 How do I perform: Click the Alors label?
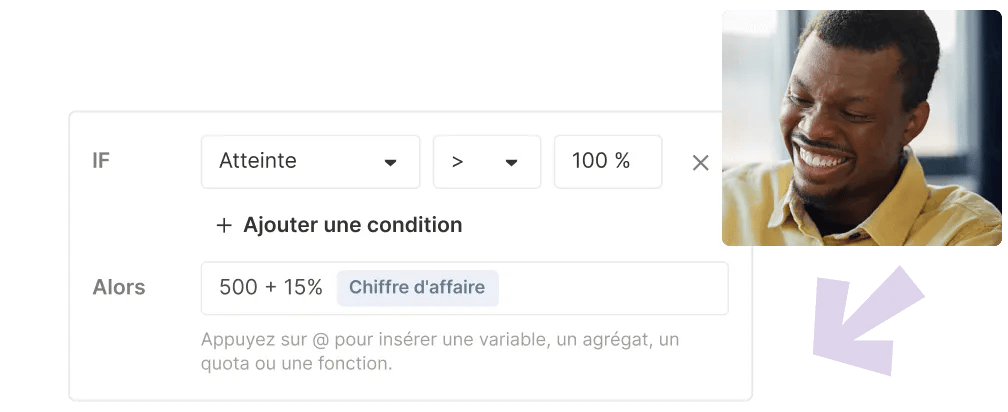point(119,287)
